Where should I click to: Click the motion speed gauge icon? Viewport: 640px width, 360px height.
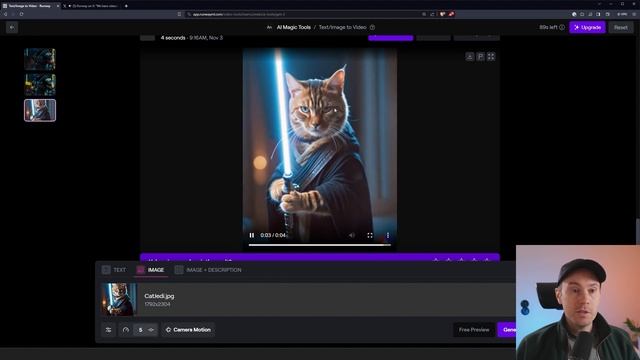126,330
